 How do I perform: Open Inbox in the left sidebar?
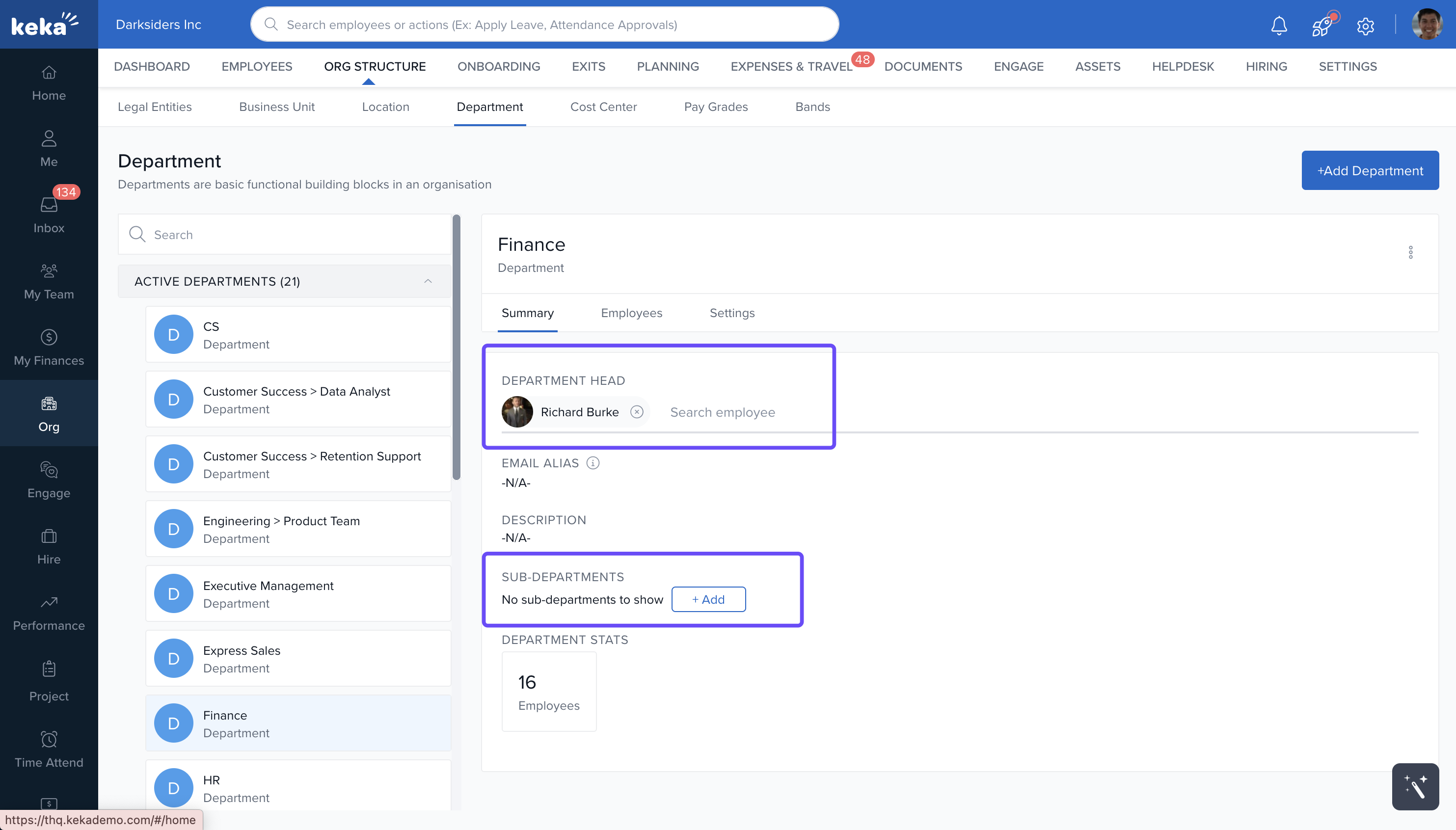coord(49,214)
